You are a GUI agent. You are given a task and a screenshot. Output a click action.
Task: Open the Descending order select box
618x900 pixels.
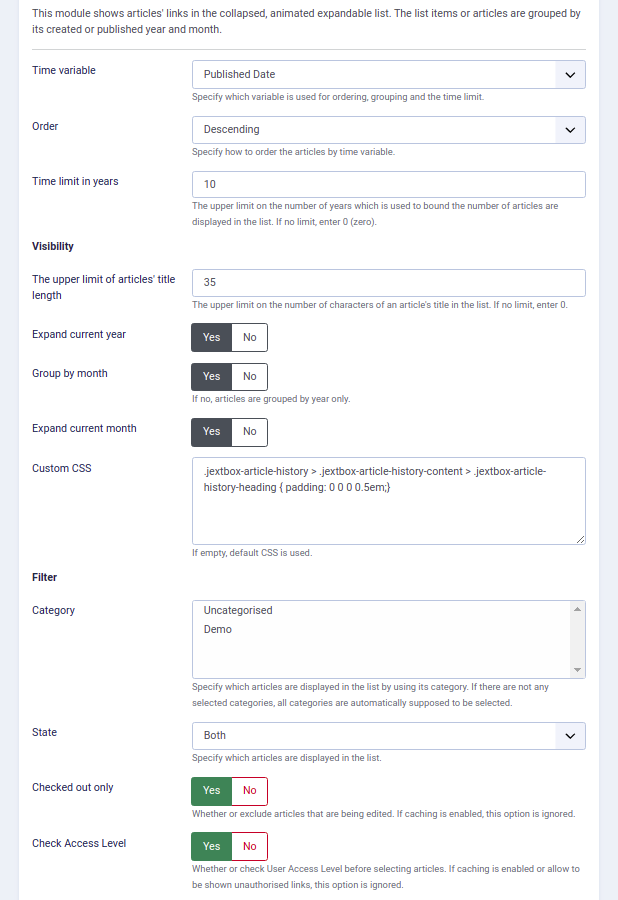pyautogui.click(x=388, y=130)
